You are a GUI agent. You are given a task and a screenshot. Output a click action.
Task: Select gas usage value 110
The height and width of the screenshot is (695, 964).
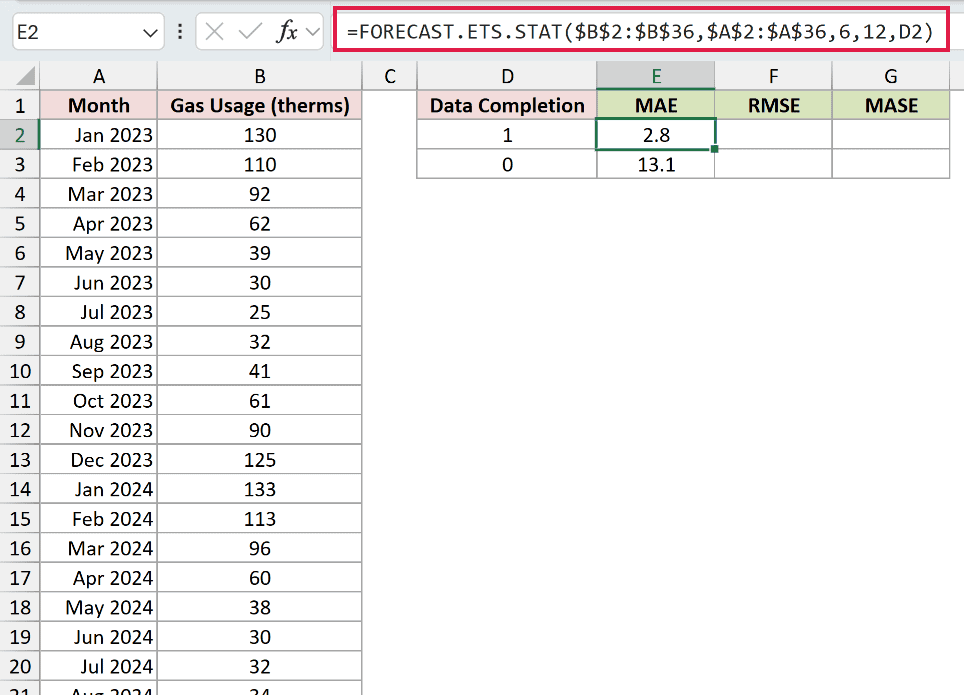pos(259,164)
